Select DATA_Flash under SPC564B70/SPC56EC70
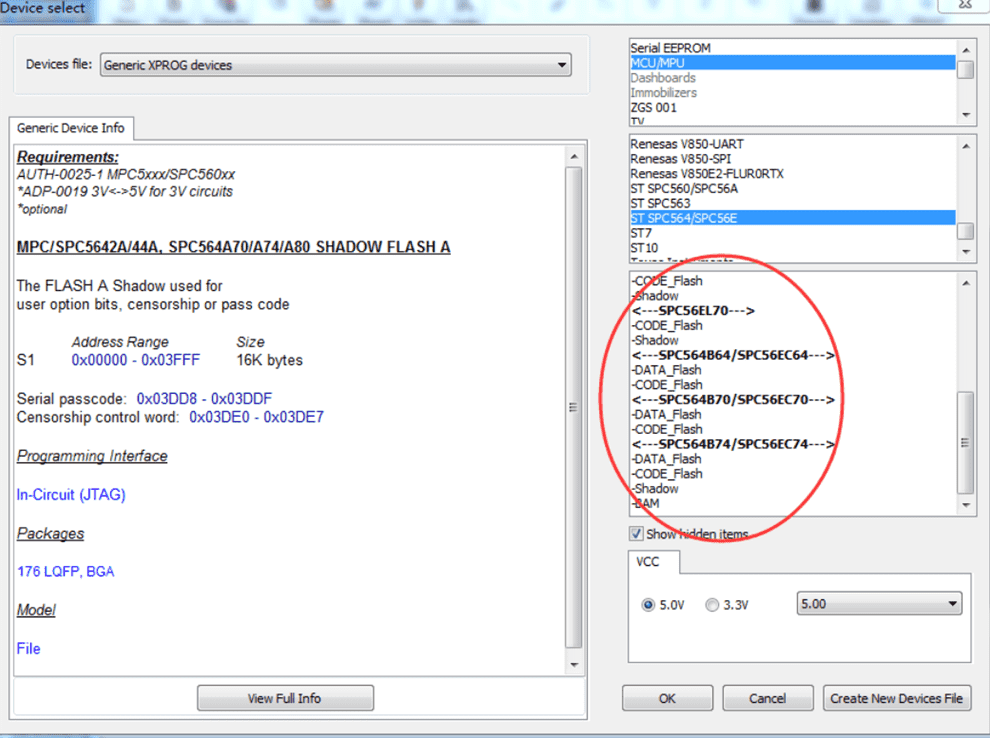Image resolution: width=990 pixels, height=738 pixels. point(792,415)
